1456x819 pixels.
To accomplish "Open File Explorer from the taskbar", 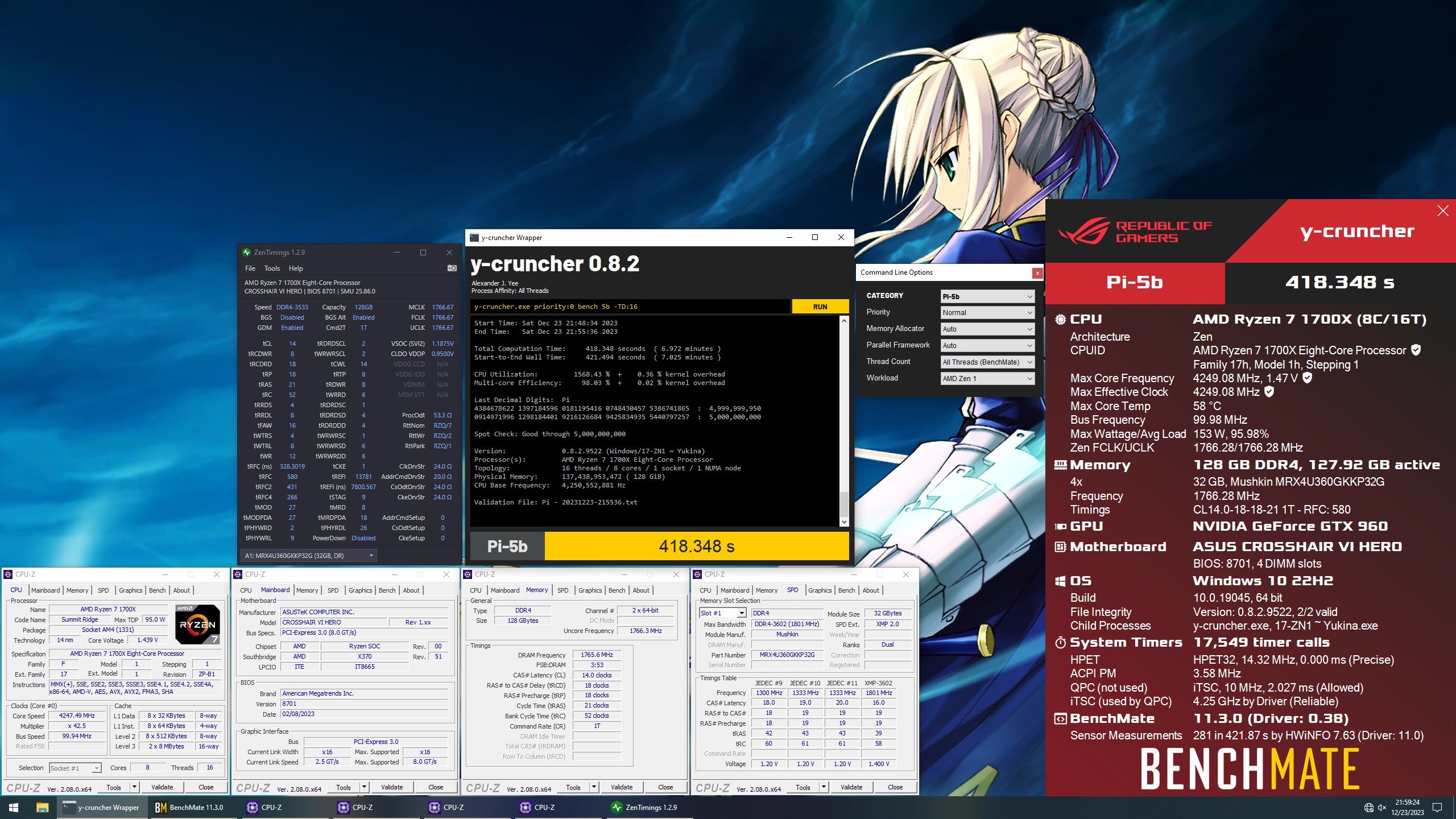I will [x=42, y=807].
